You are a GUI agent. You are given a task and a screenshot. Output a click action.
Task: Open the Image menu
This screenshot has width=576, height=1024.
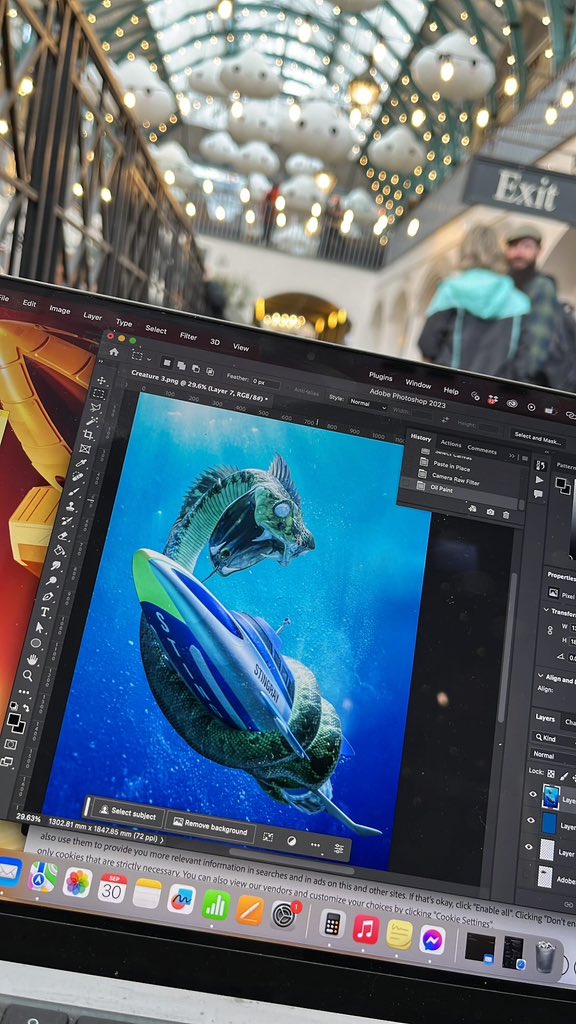(x=59, y=309)
